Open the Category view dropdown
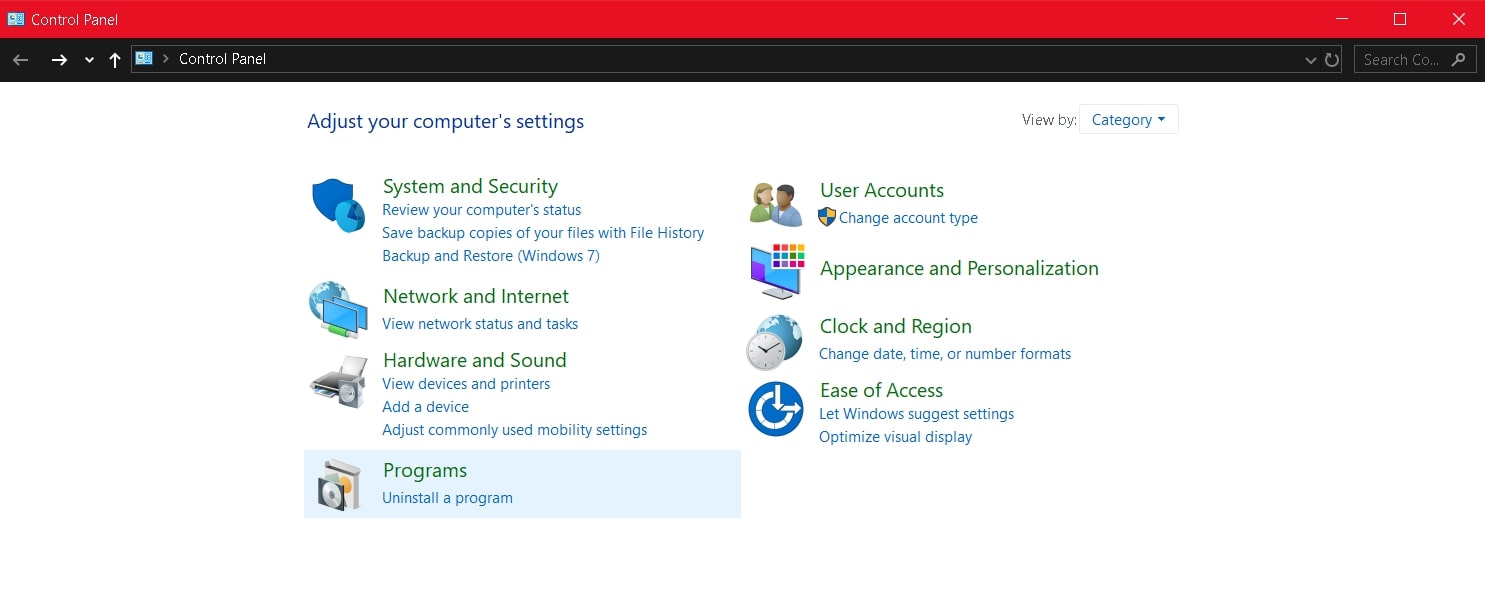 pyautogui.click(x=1128, y=119)
